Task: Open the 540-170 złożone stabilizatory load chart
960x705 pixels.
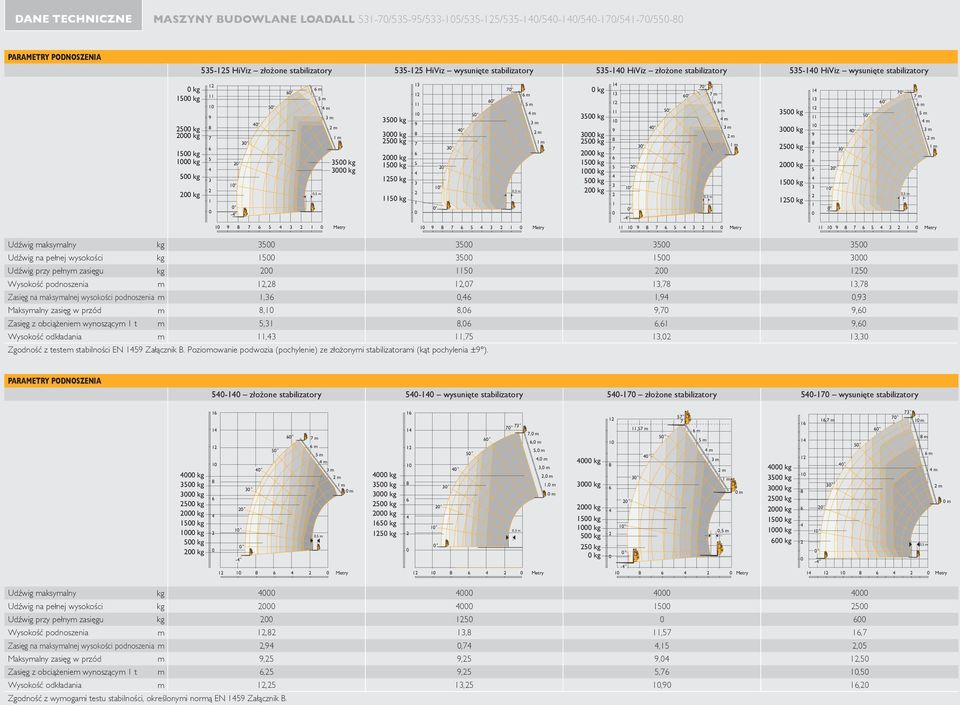Action: pos(661,493)
